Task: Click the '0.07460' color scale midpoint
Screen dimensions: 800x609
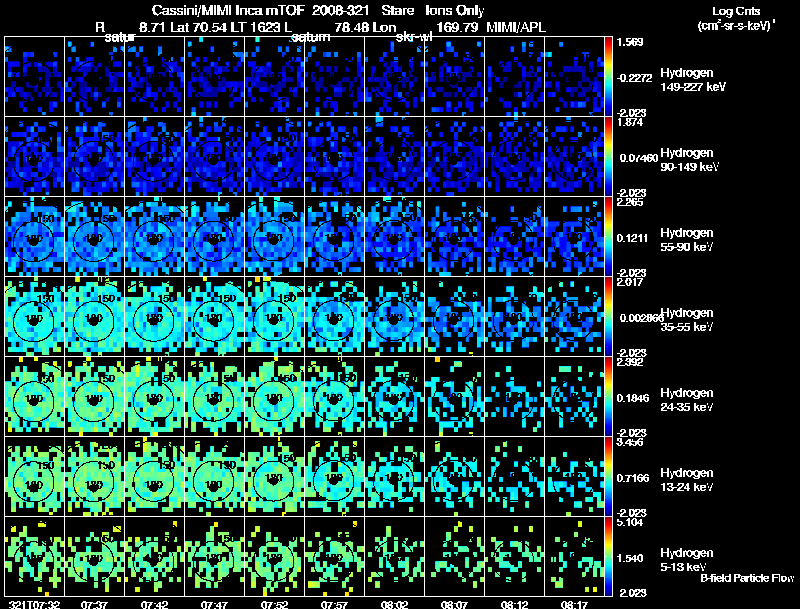Action: click(639, 158)
